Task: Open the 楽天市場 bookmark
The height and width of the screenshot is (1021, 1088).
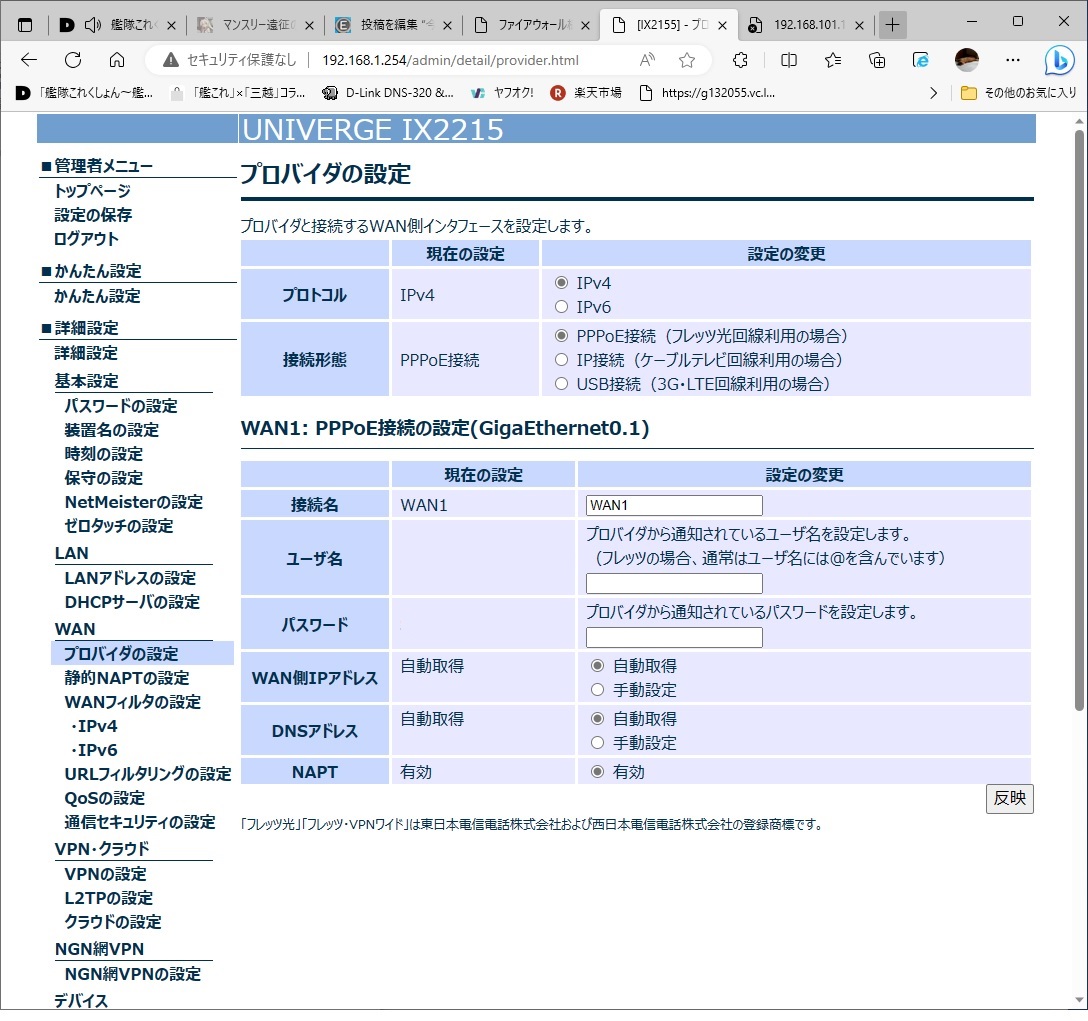Action: (586, 93)
